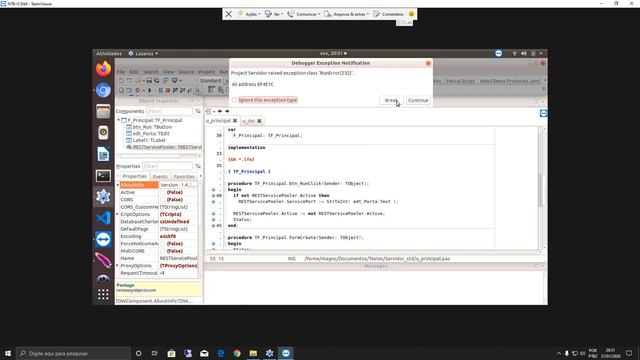Expand the CriptOptions property

point(118,214)
